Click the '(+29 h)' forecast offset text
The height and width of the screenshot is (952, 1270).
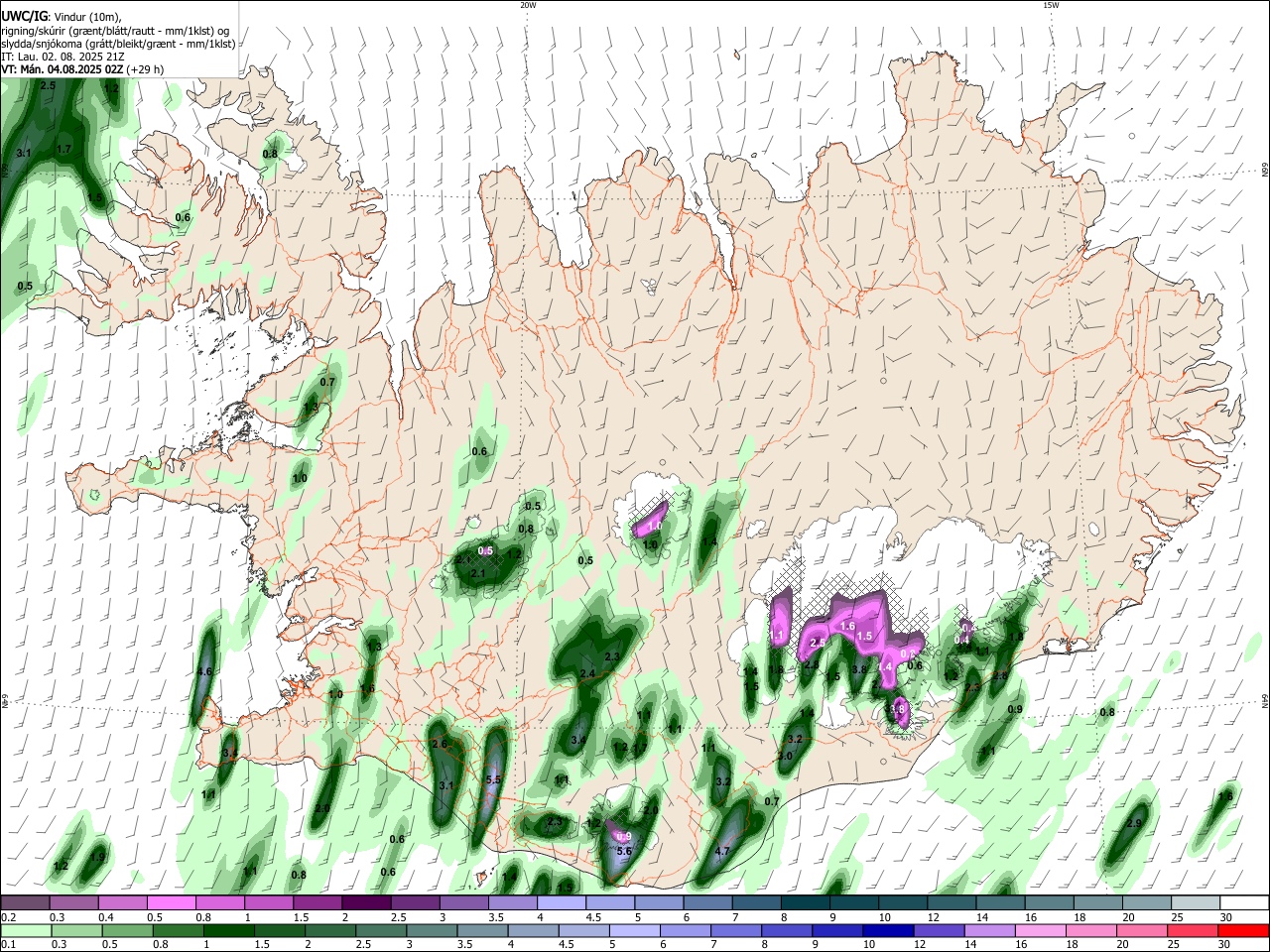[x=145, y=69]
